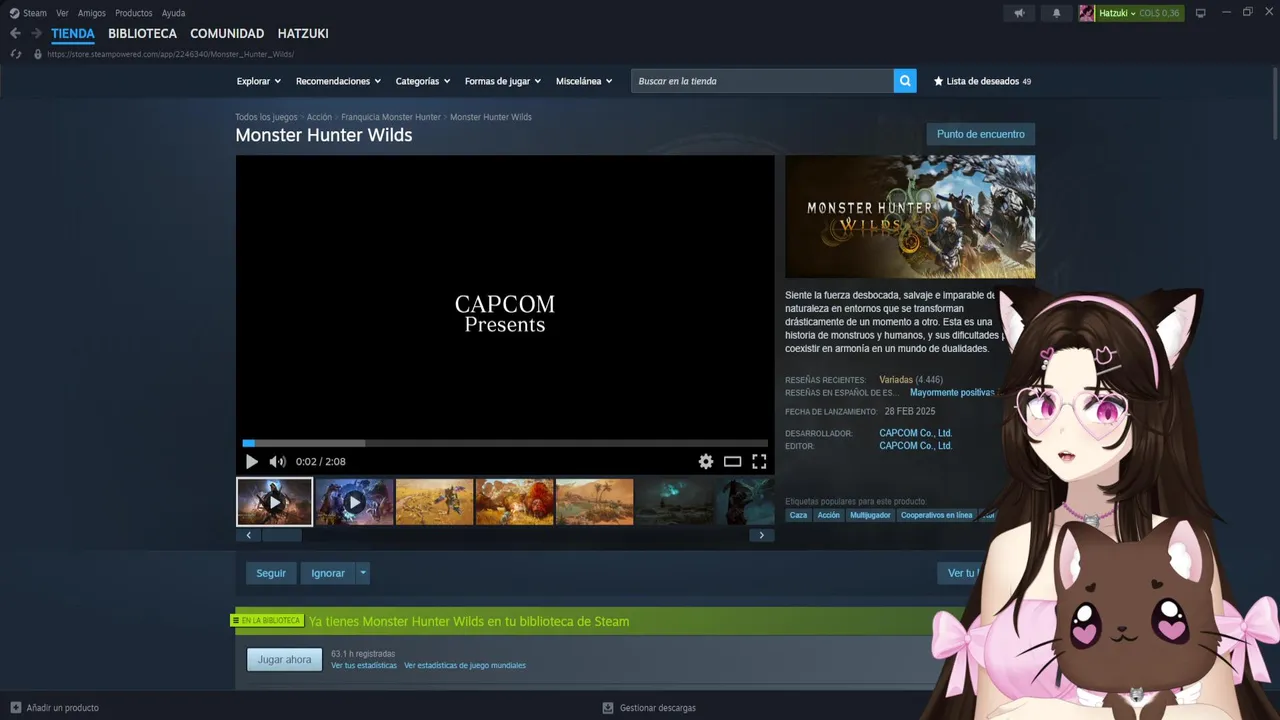The image size is (1280, 720).
Task: Open Ver estadísticas de juego mundiales link
Action: click(x=465, y=666)
